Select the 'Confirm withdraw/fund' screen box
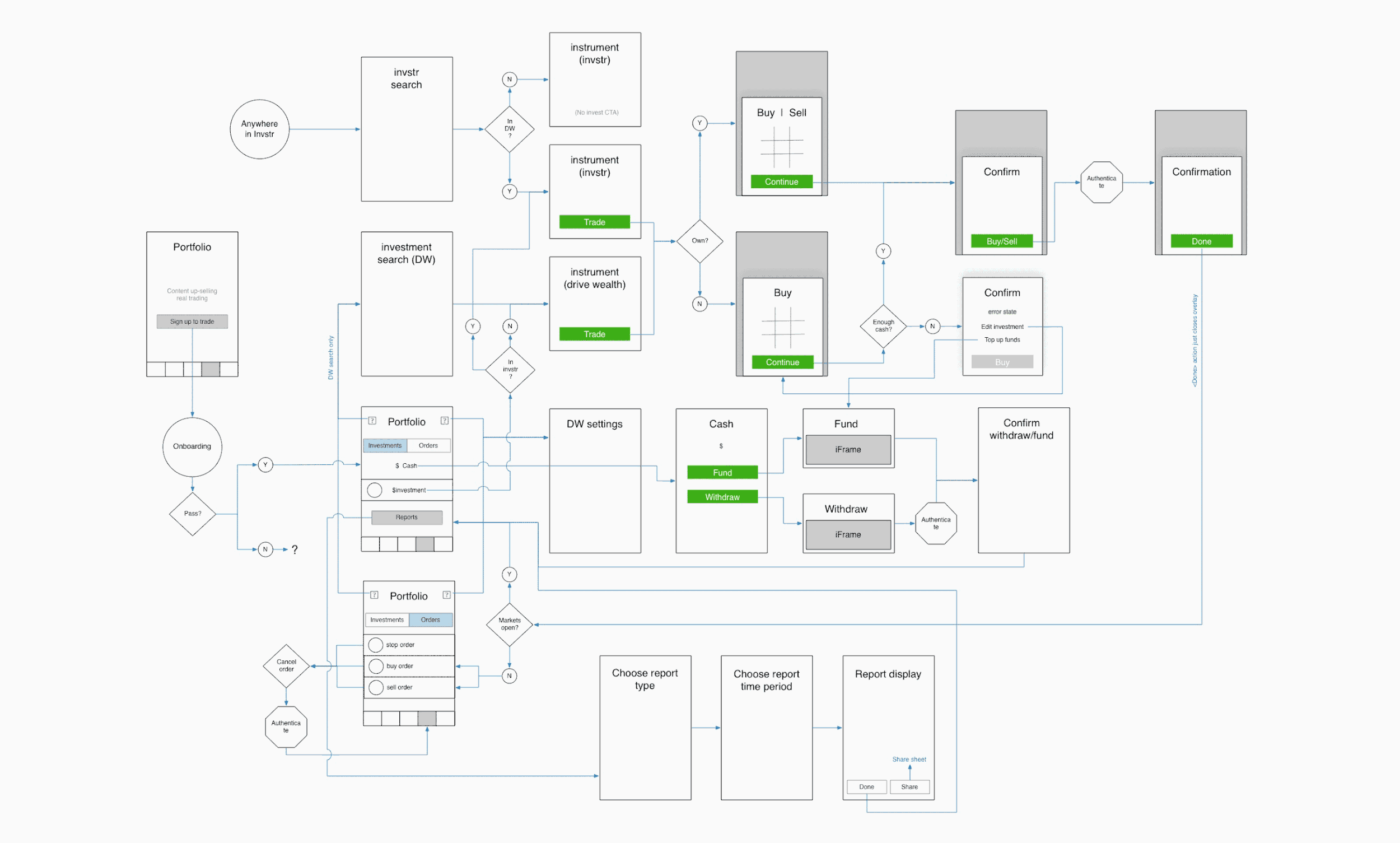Screen dimensions: 1400x843 [1024, 481]
